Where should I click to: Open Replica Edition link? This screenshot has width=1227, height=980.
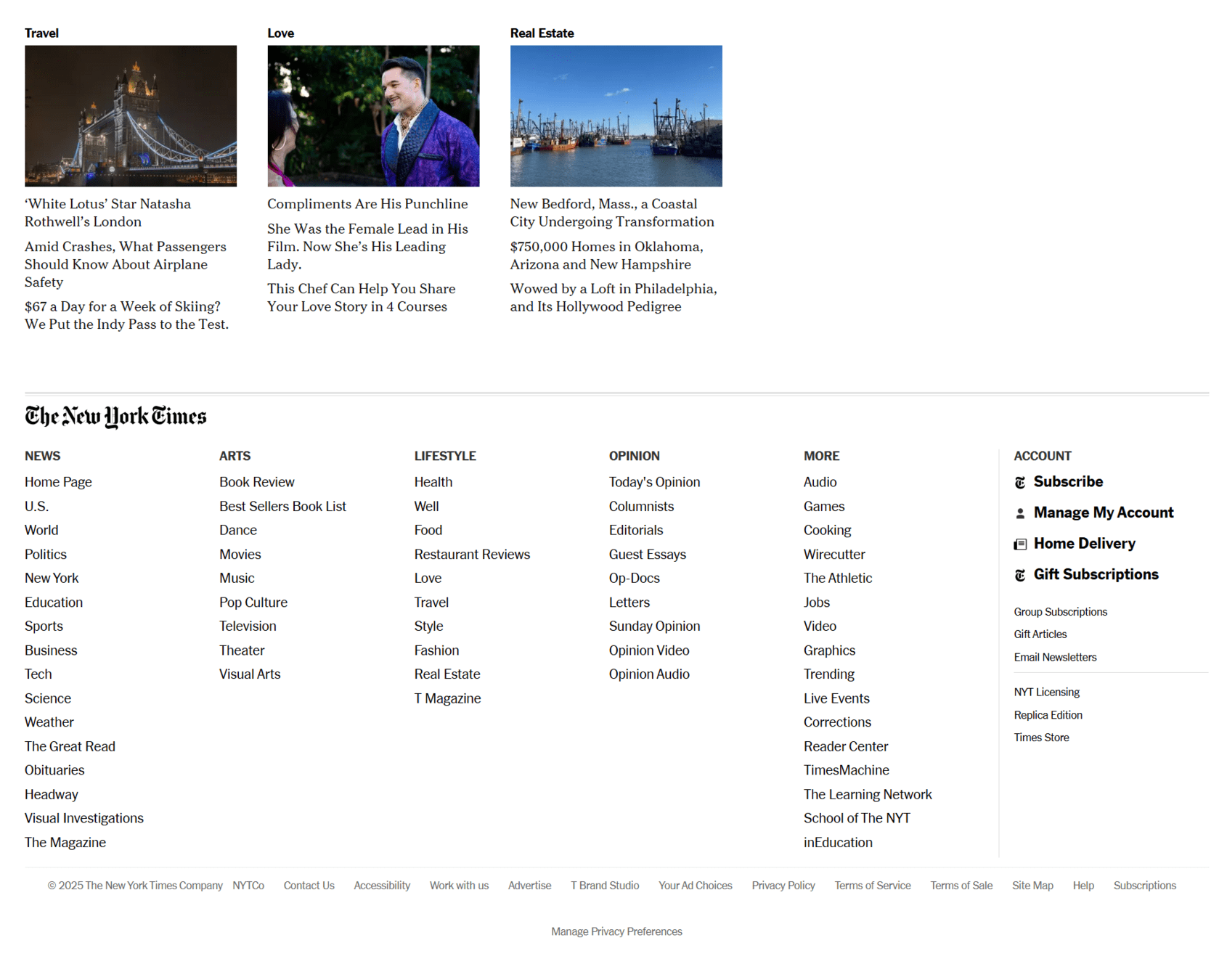pos(1048,715)
